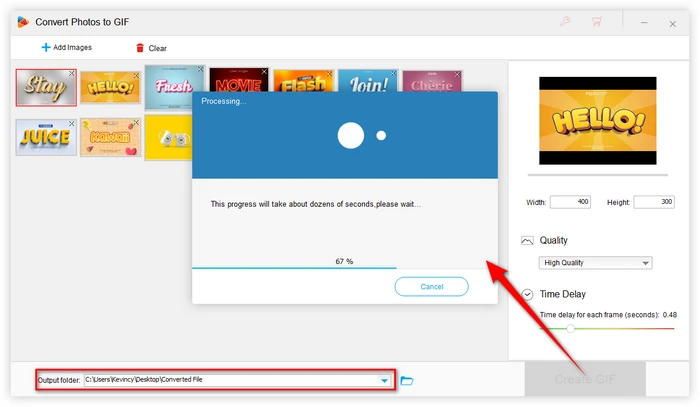700x407 pixels.
Task: Click the app logo in title bar
Action: [x=23, y=22]
